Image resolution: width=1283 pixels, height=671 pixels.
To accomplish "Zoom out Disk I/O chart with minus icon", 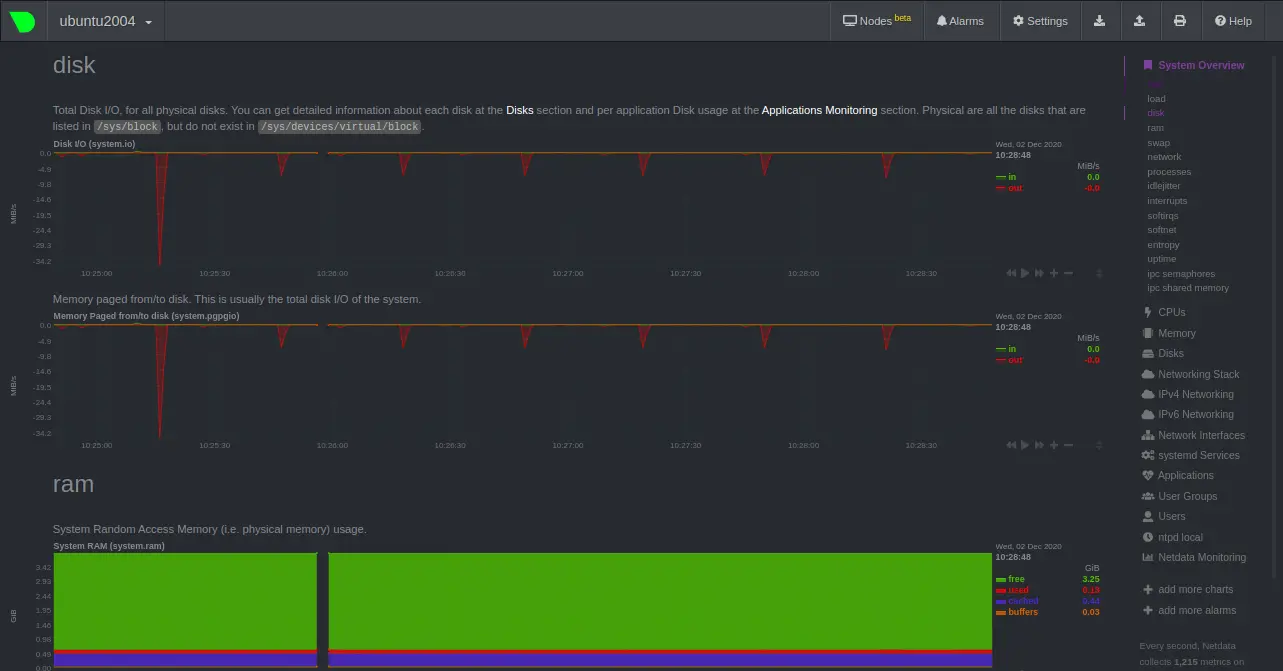I will [x=1068, y=273].
